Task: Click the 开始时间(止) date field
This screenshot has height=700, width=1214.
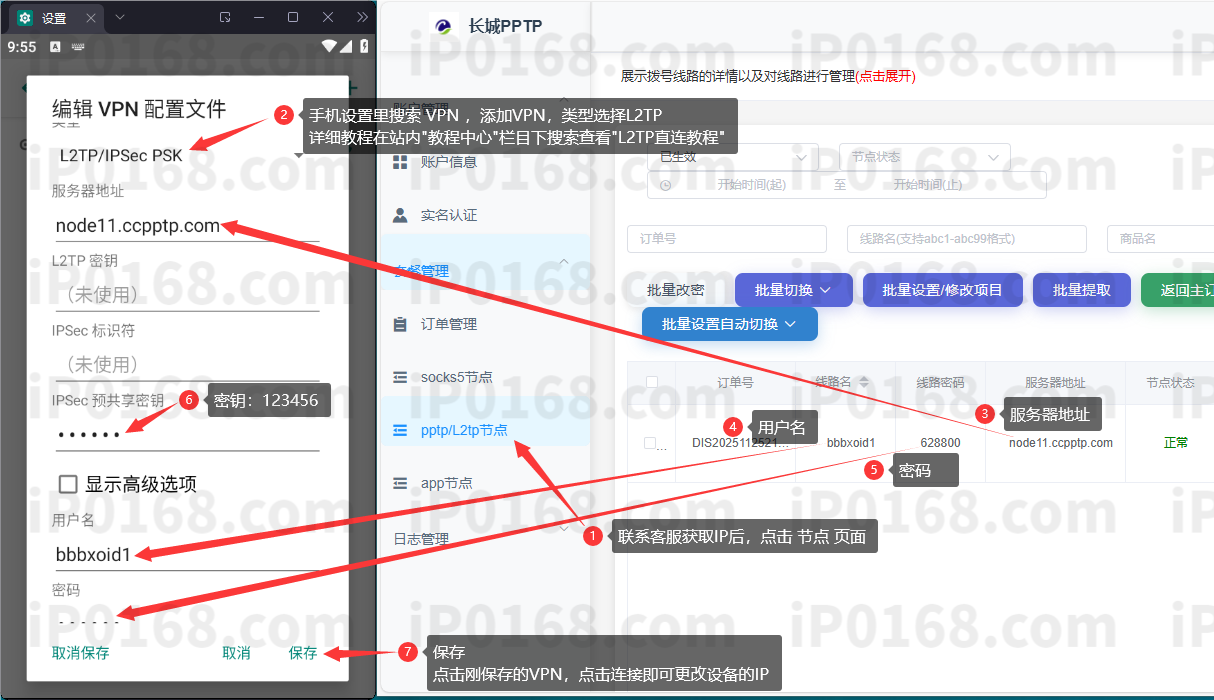Action: pos(927,185)
